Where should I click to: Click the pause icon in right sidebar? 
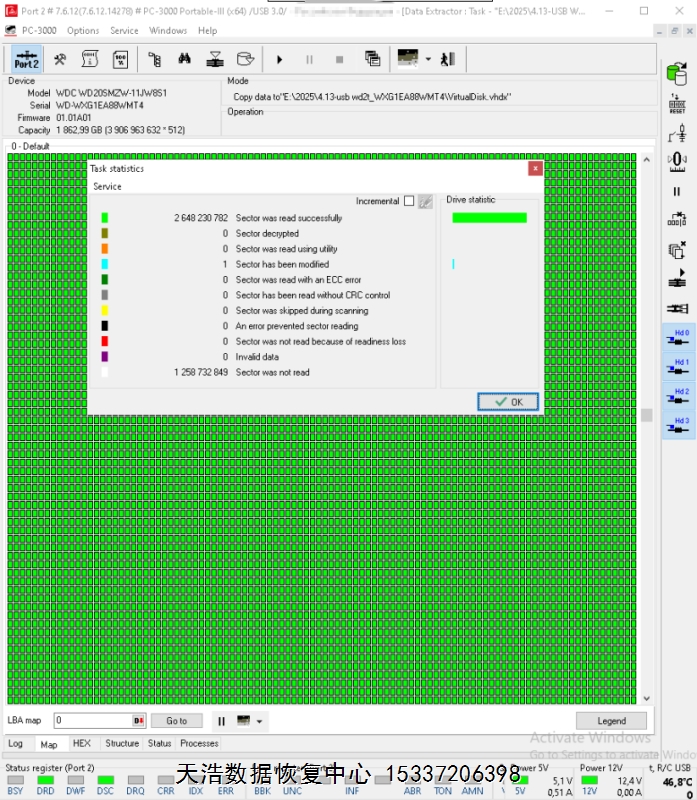point(677,191)
